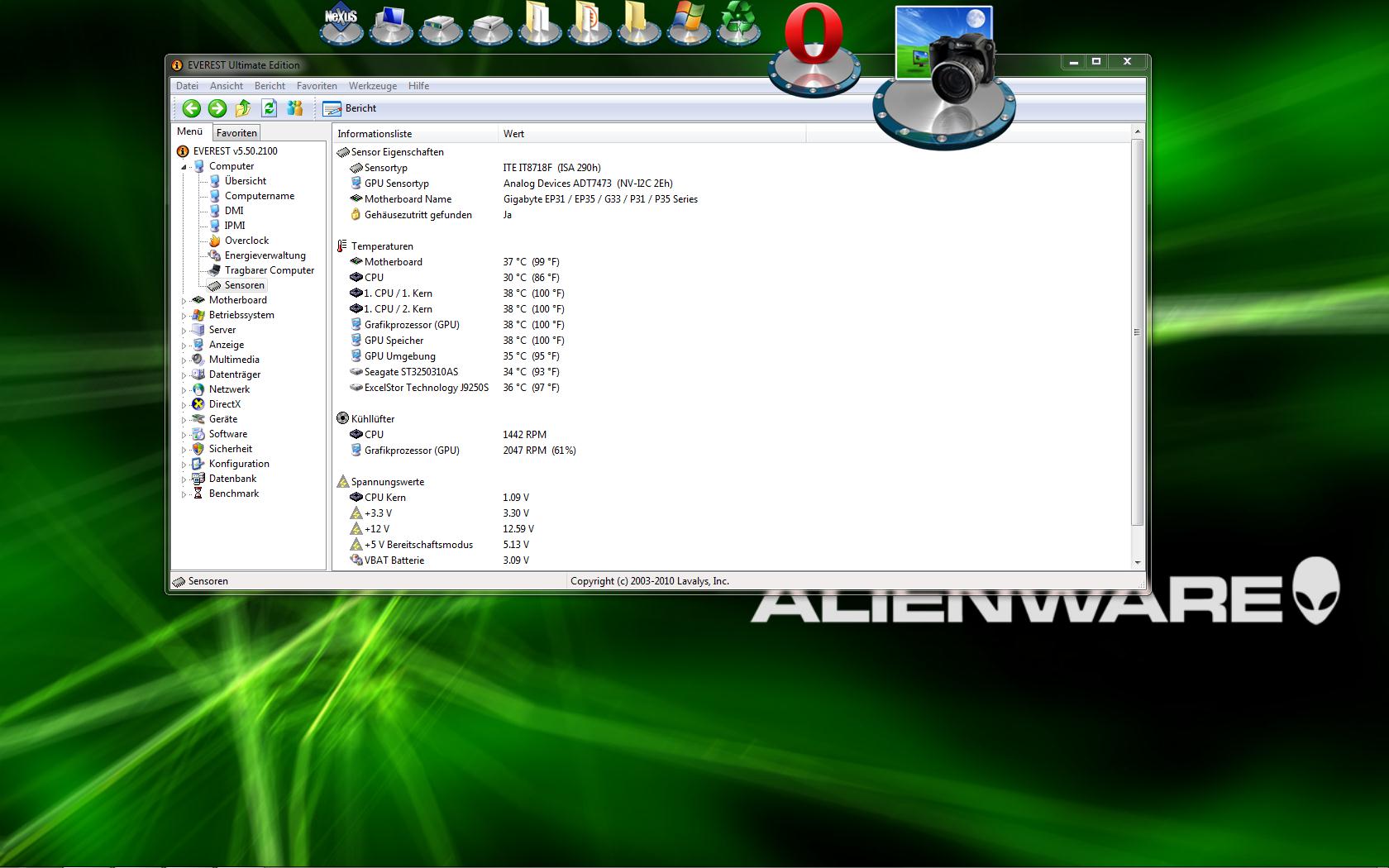Screen dimensions: 1389x868
Task: Expand the Anzeige tree node
Action: pyautogui.click(x=184, y=346)
